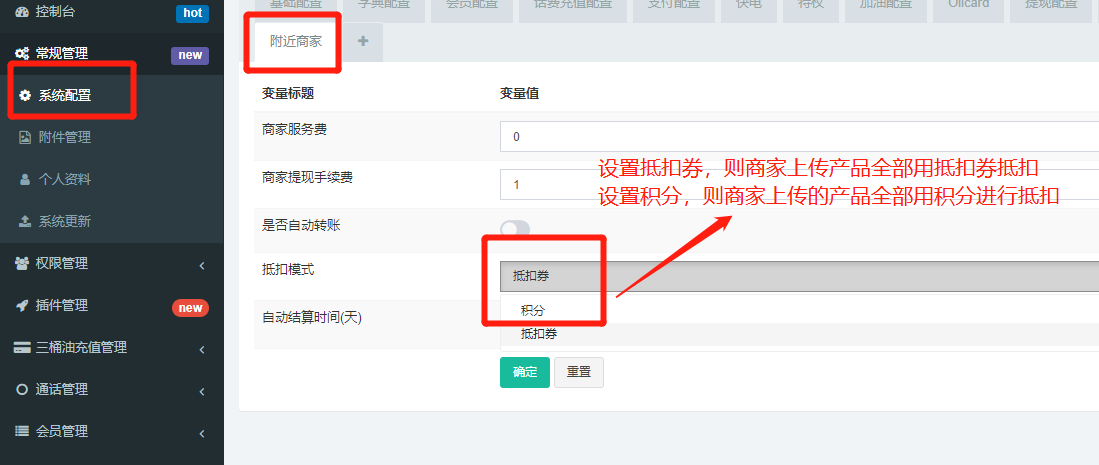Click the 商家服务费 label

294,130
